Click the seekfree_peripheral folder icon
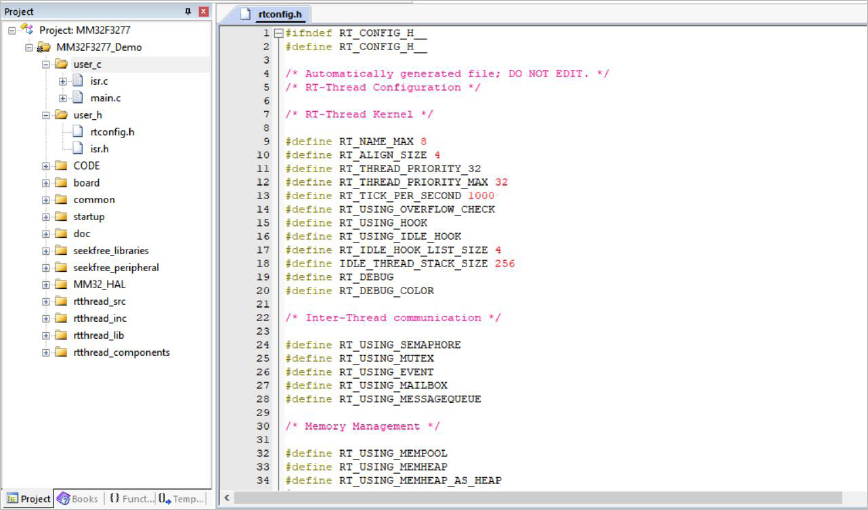Viewport: 868px width, 510px height. click(61, 267)
